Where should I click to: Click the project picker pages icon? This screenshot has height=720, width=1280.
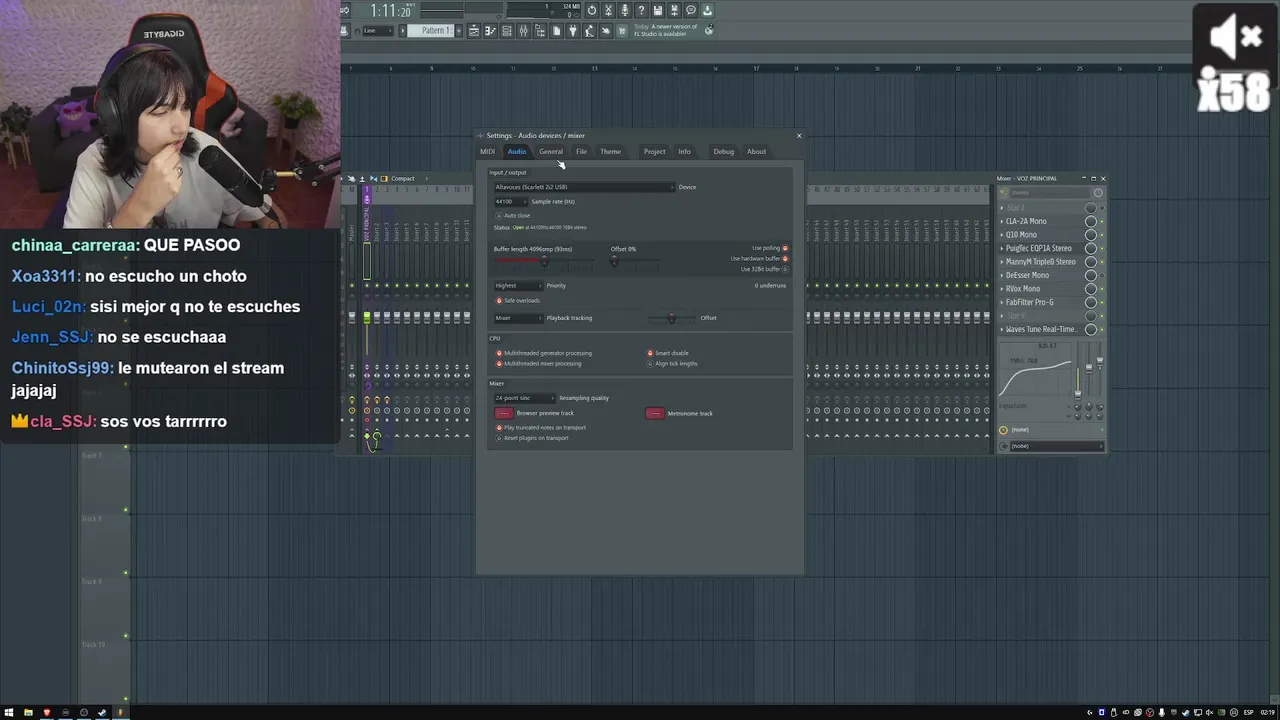[557, 31]
